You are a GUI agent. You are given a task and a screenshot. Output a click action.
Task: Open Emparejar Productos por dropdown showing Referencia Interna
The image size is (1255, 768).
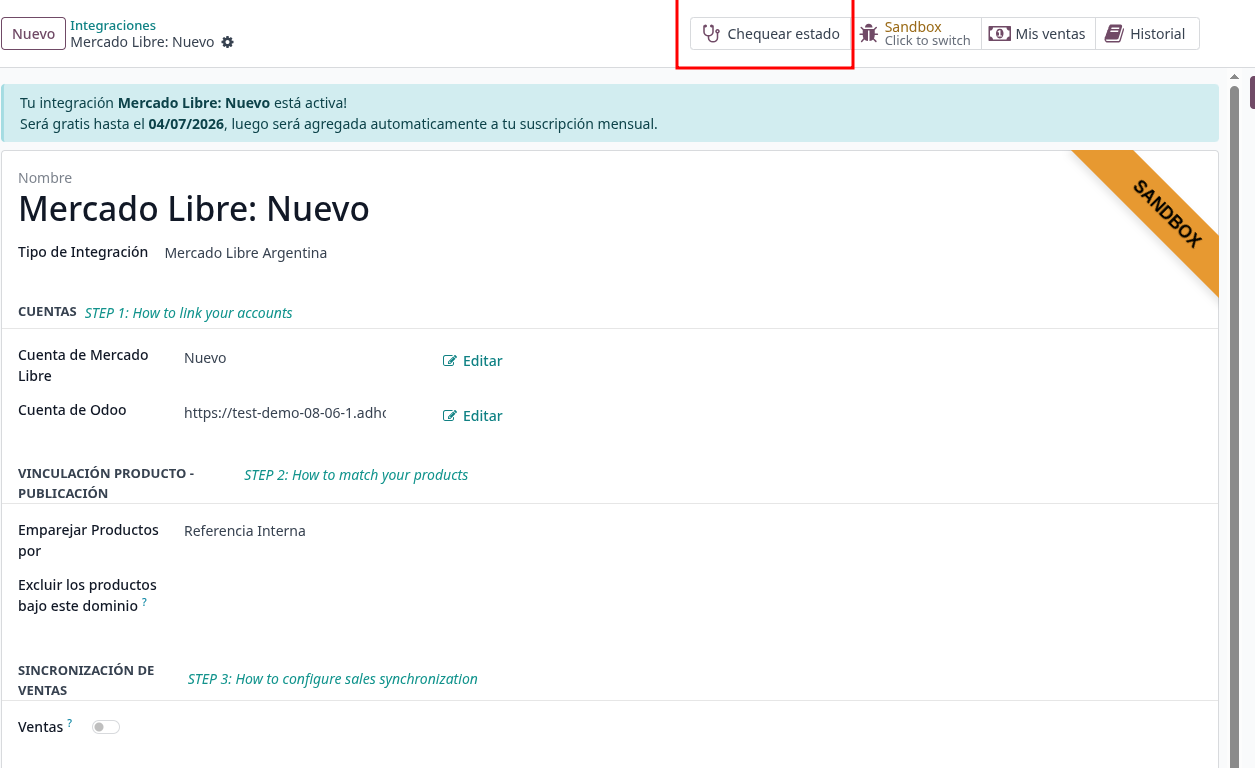click(245, 531)
